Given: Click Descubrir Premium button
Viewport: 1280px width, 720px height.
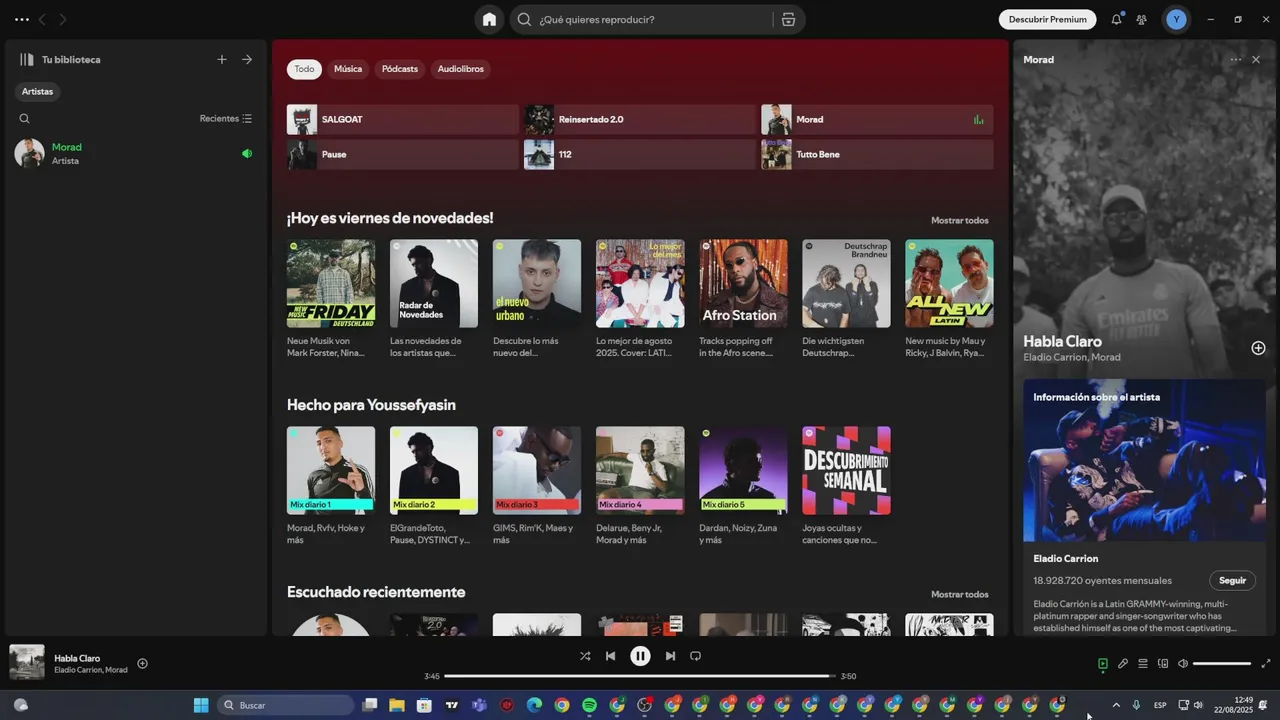Looking at the screenshot, I should tap(1047, 19).
